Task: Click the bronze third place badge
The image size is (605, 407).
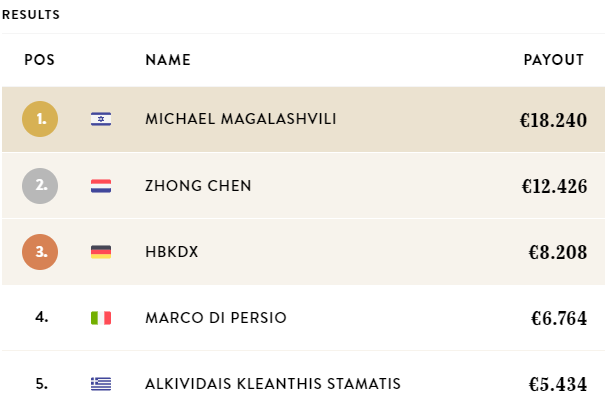Action: (40, 252)
